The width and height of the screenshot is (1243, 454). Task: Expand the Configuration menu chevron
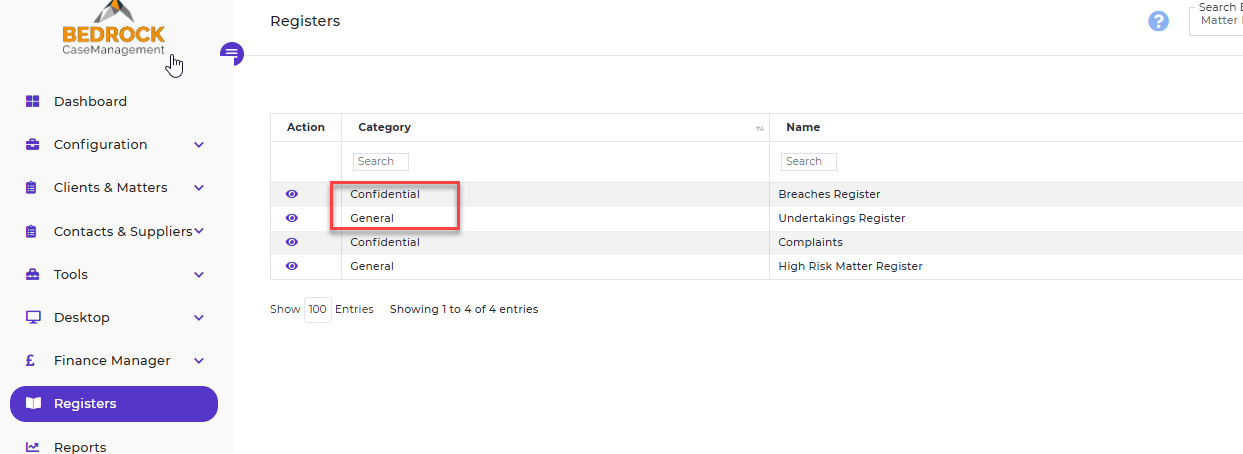tap(199, 145)
